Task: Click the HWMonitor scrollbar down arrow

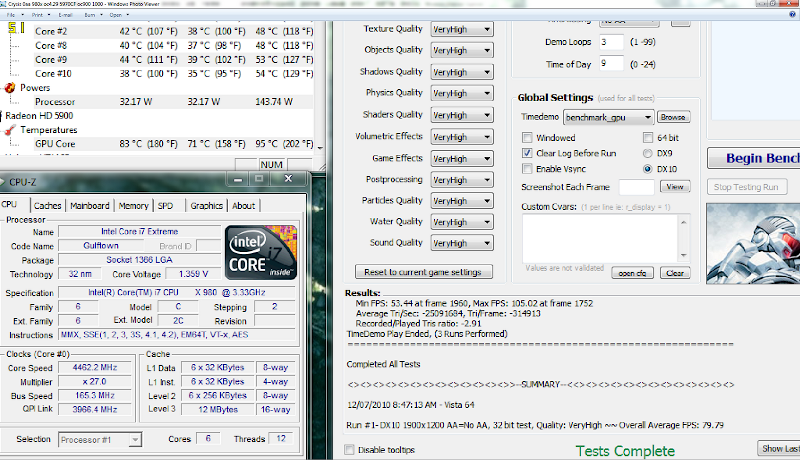Action: tap(320, 148)
